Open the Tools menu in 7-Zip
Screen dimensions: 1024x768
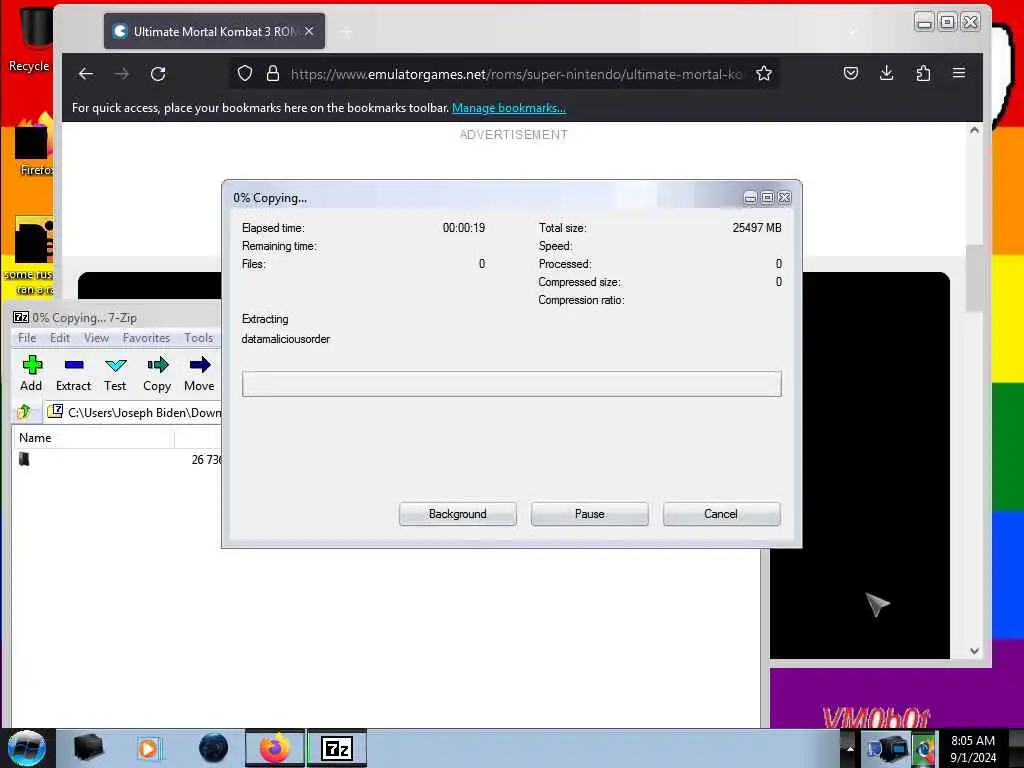coord(199,338)
